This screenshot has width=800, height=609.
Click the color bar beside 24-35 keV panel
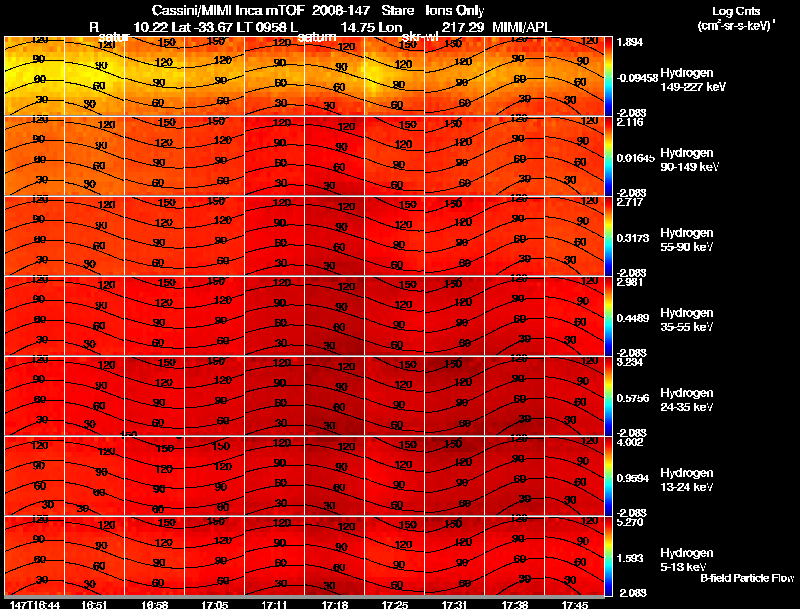click(x=608, y=396)
